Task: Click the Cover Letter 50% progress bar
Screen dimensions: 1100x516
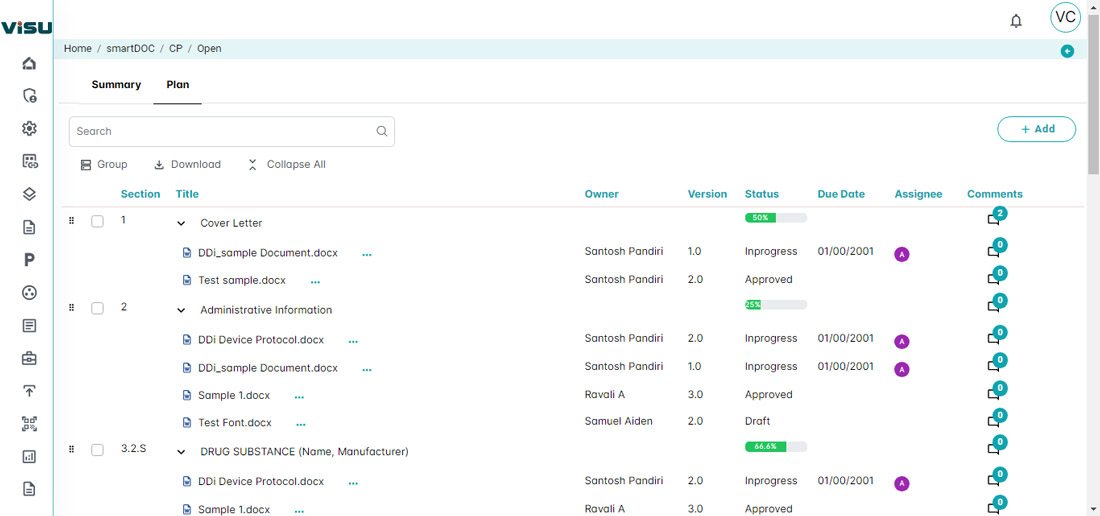Action: click(x=775, y=218)
